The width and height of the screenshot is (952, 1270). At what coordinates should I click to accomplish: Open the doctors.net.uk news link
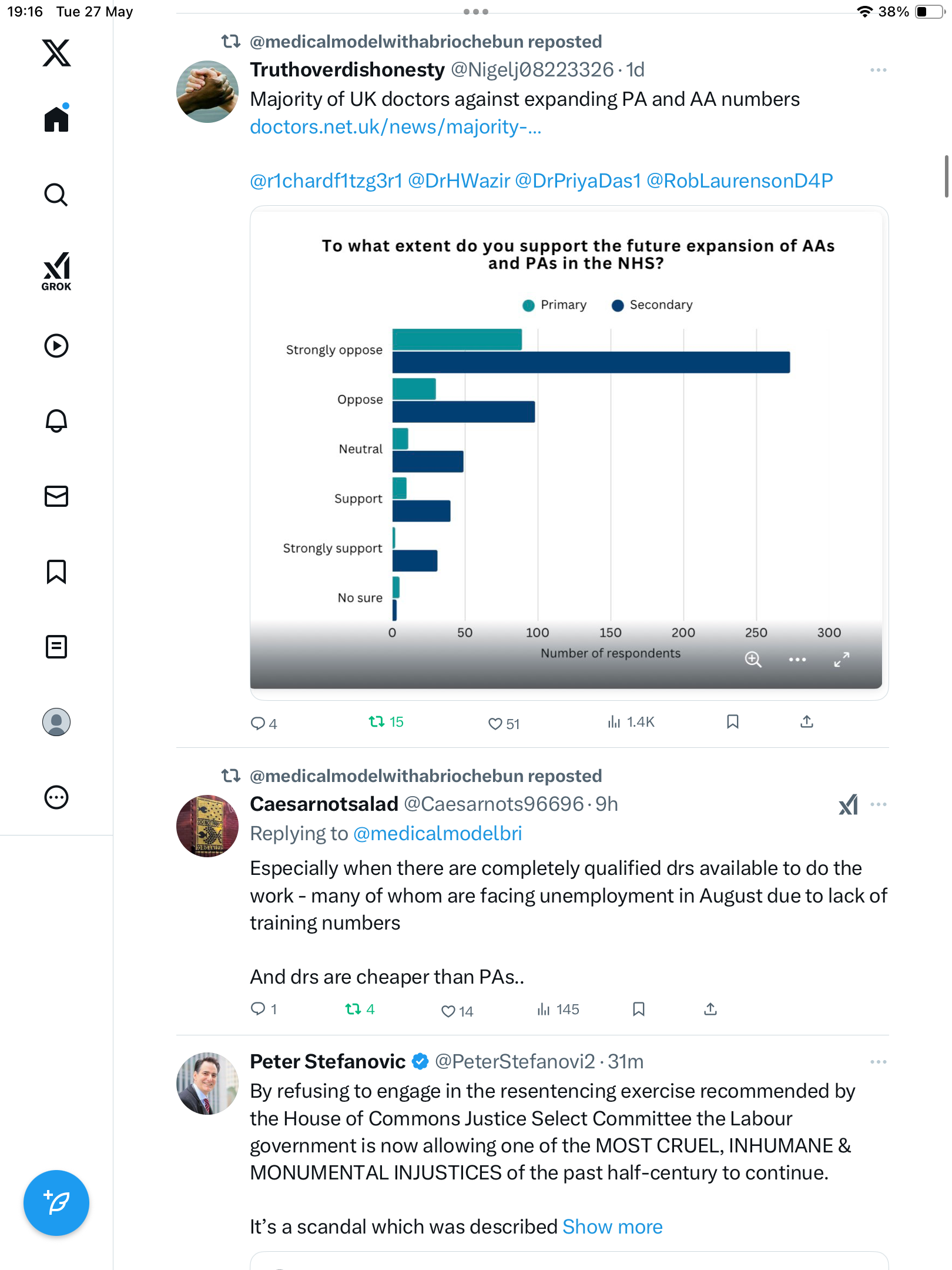[395, 127]
